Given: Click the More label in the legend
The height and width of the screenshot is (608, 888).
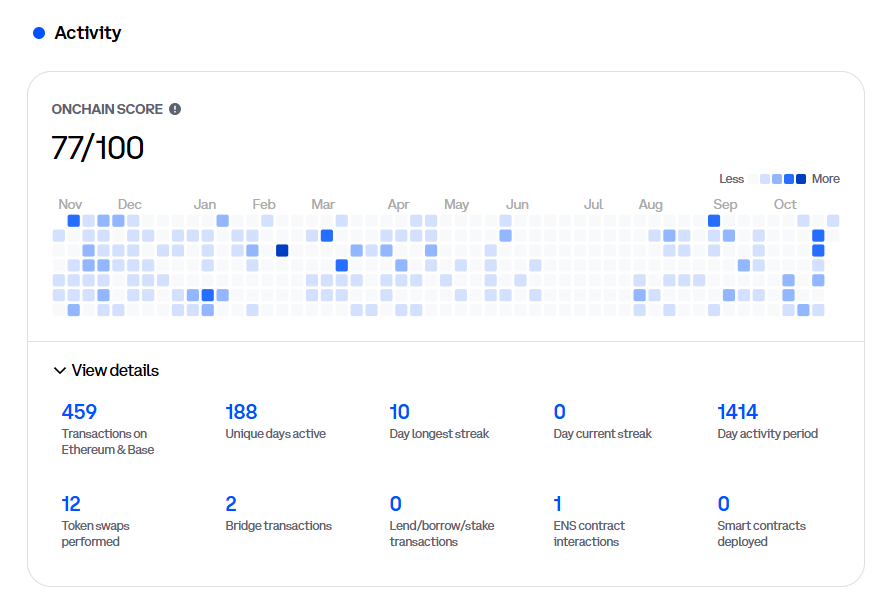Looking at the screenshot, I should coord(825,179).
